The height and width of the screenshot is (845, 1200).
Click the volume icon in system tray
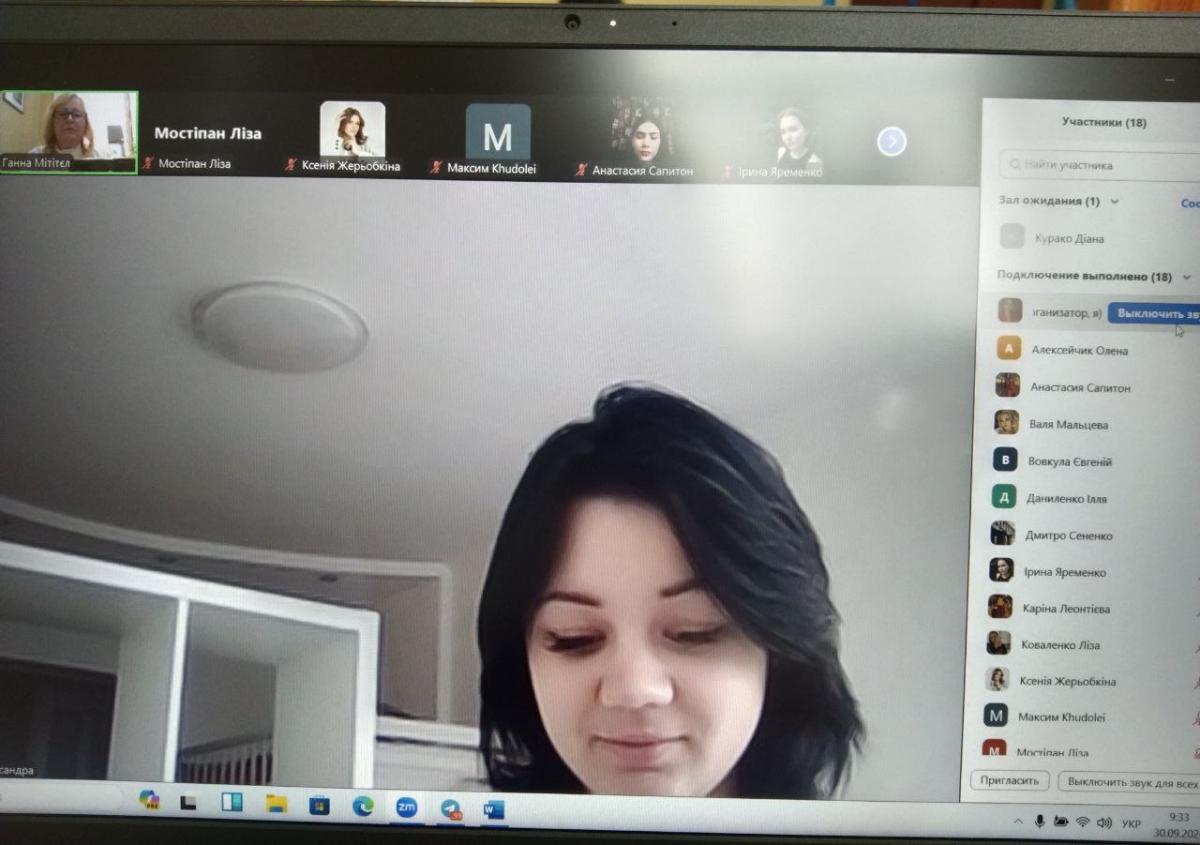coord(1104,823)
